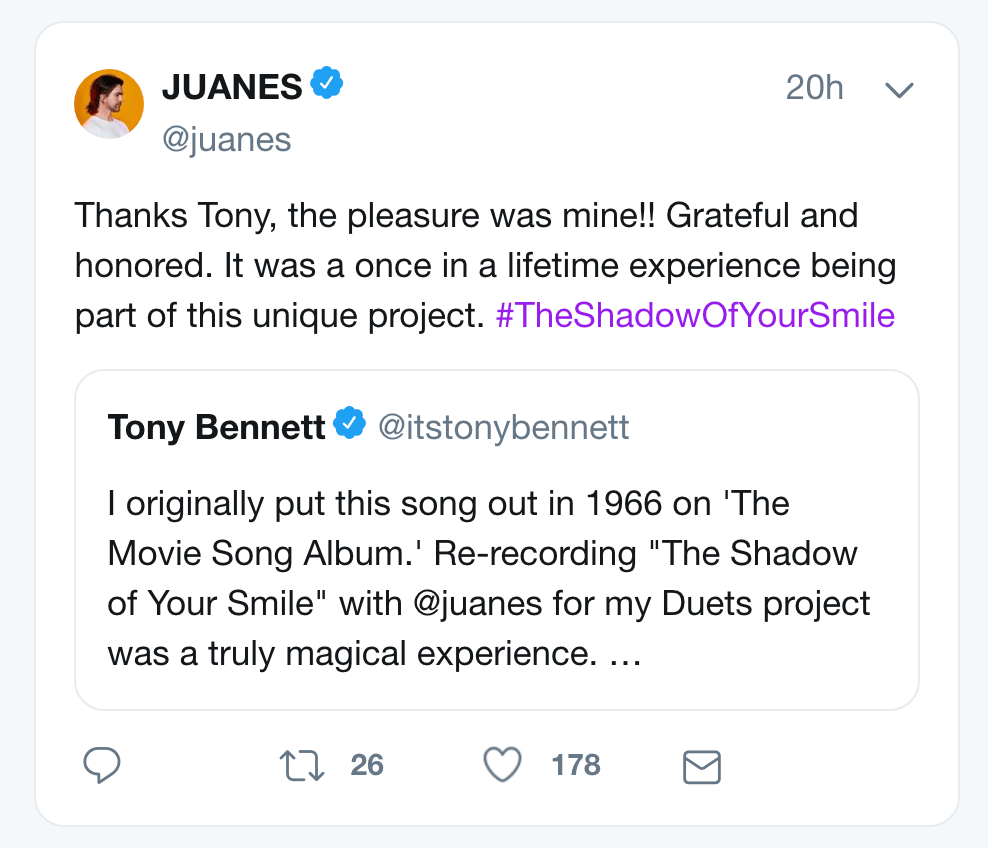Open the @itstonybennett handle
This screenshot has width=988, height=848.
503,428
